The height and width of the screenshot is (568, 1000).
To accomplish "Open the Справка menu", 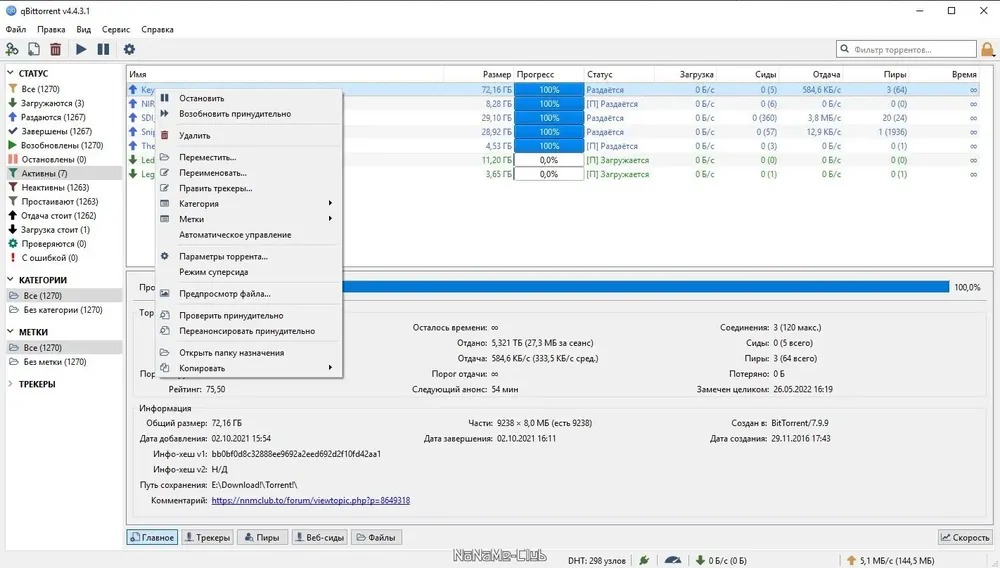I will (158, 29).
